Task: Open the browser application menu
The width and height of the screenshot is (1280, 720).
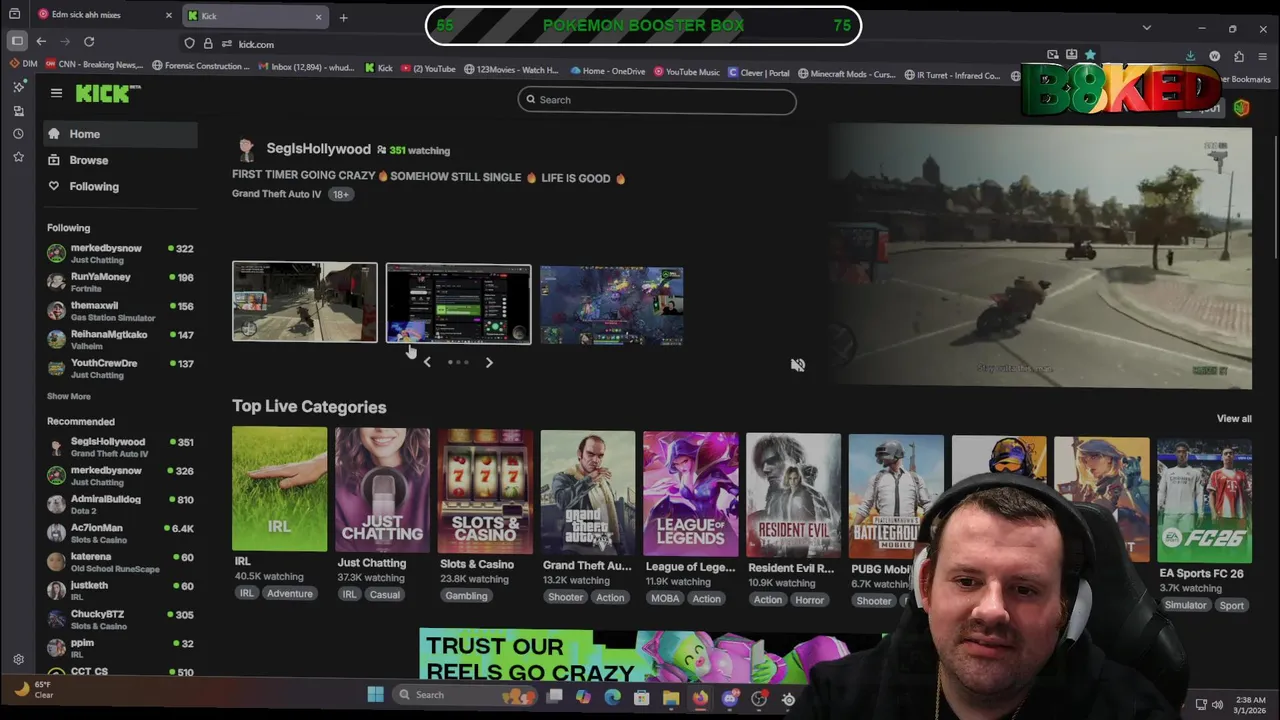Action: (x=1263, y=56)
